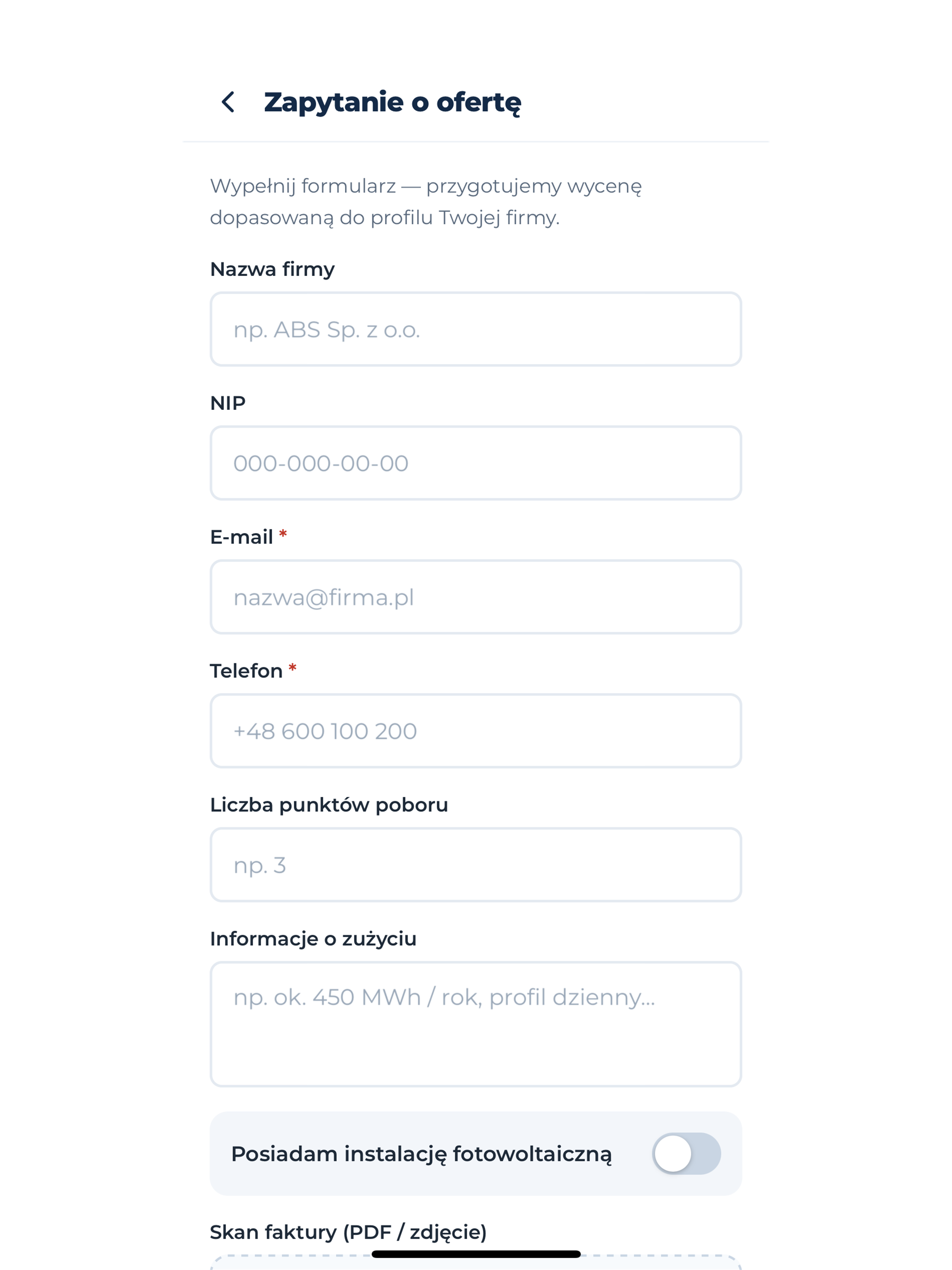Focus the NIP number field
This screenshot has width=952, height=1270.
(x=476, y=463)
